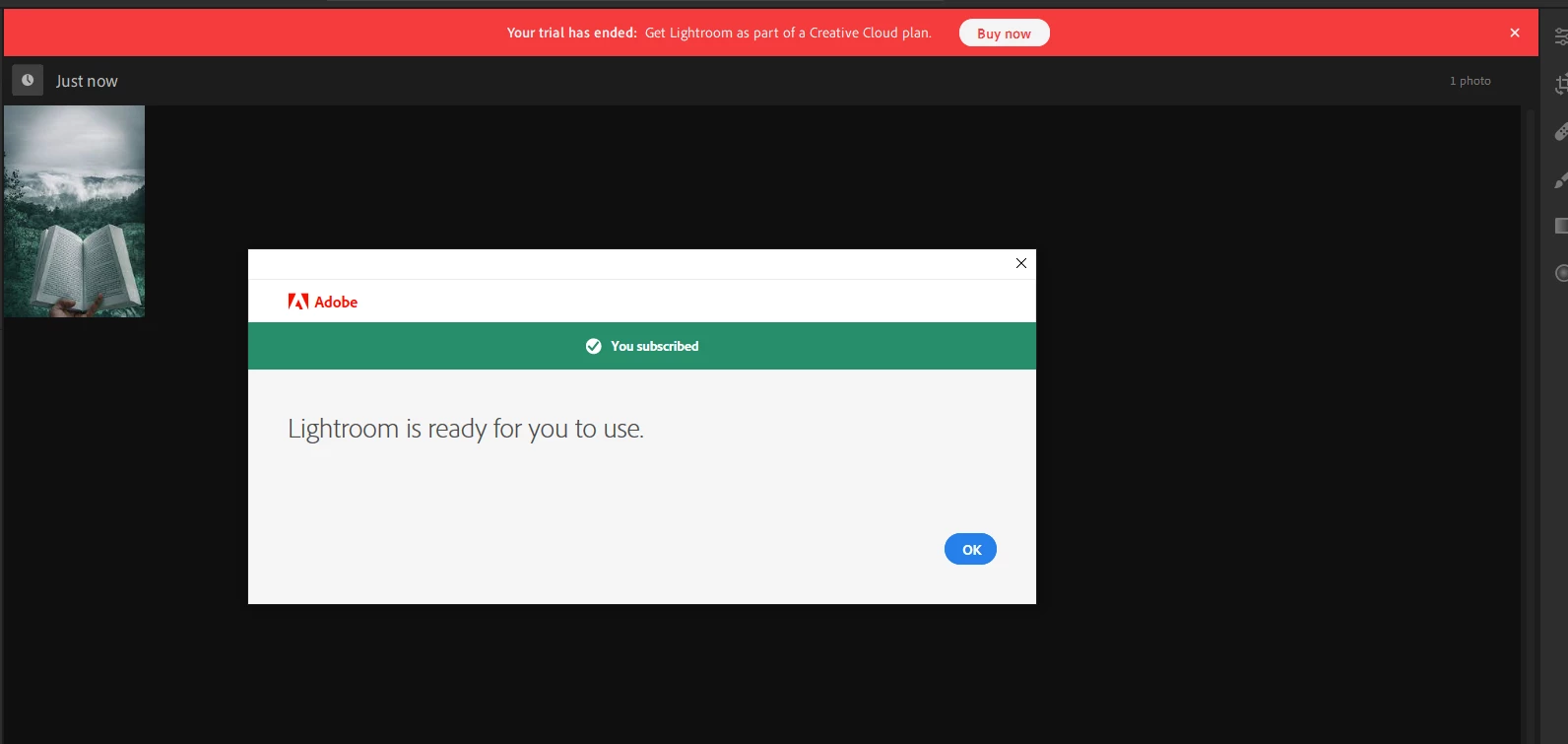Click the 'You subscribed' checkmark icon
The image size is (1568, 744).
pos(593,346)
